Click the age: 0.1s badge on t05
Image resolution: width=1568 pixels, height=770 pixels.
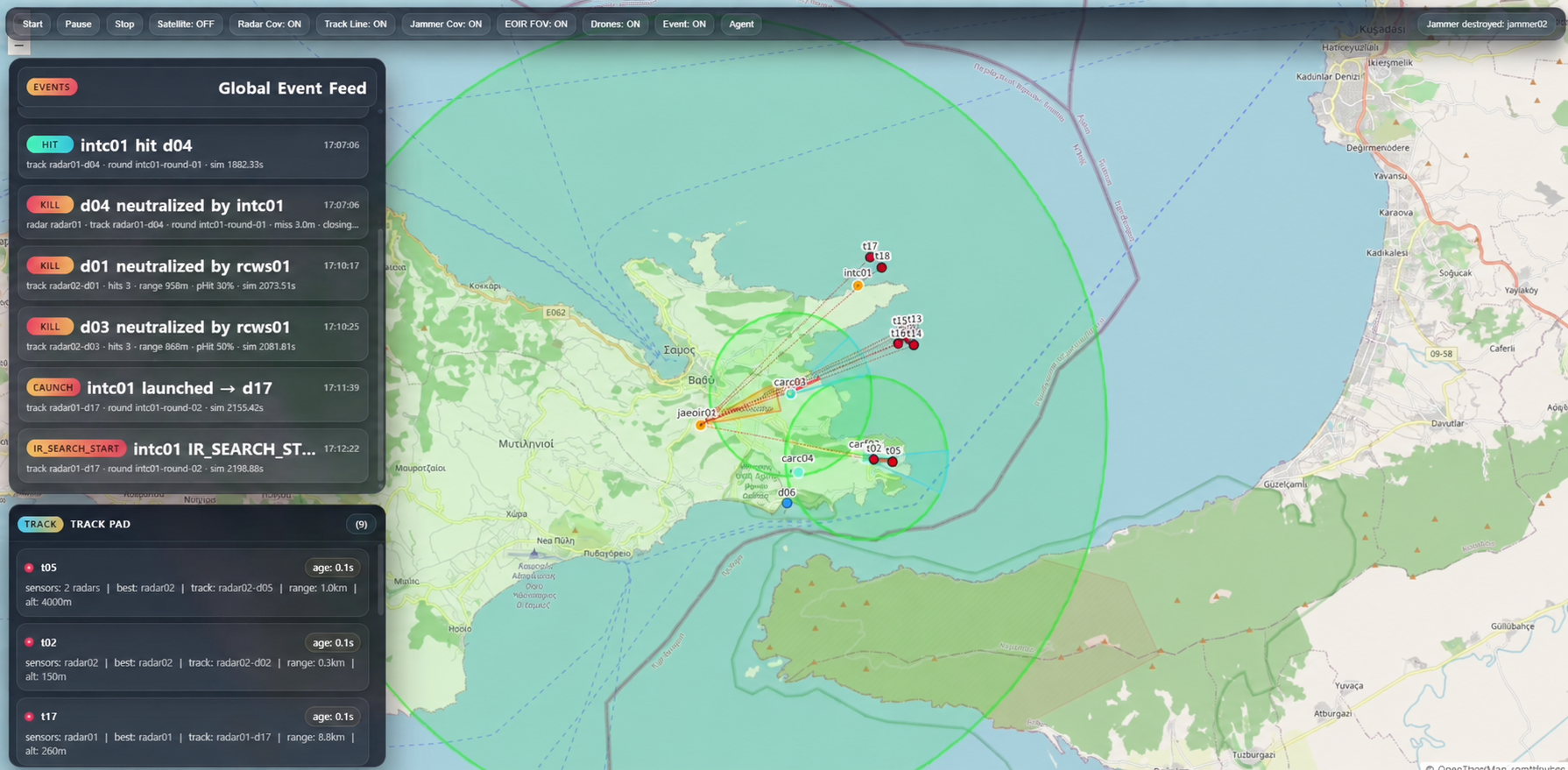tap(333, 568)
